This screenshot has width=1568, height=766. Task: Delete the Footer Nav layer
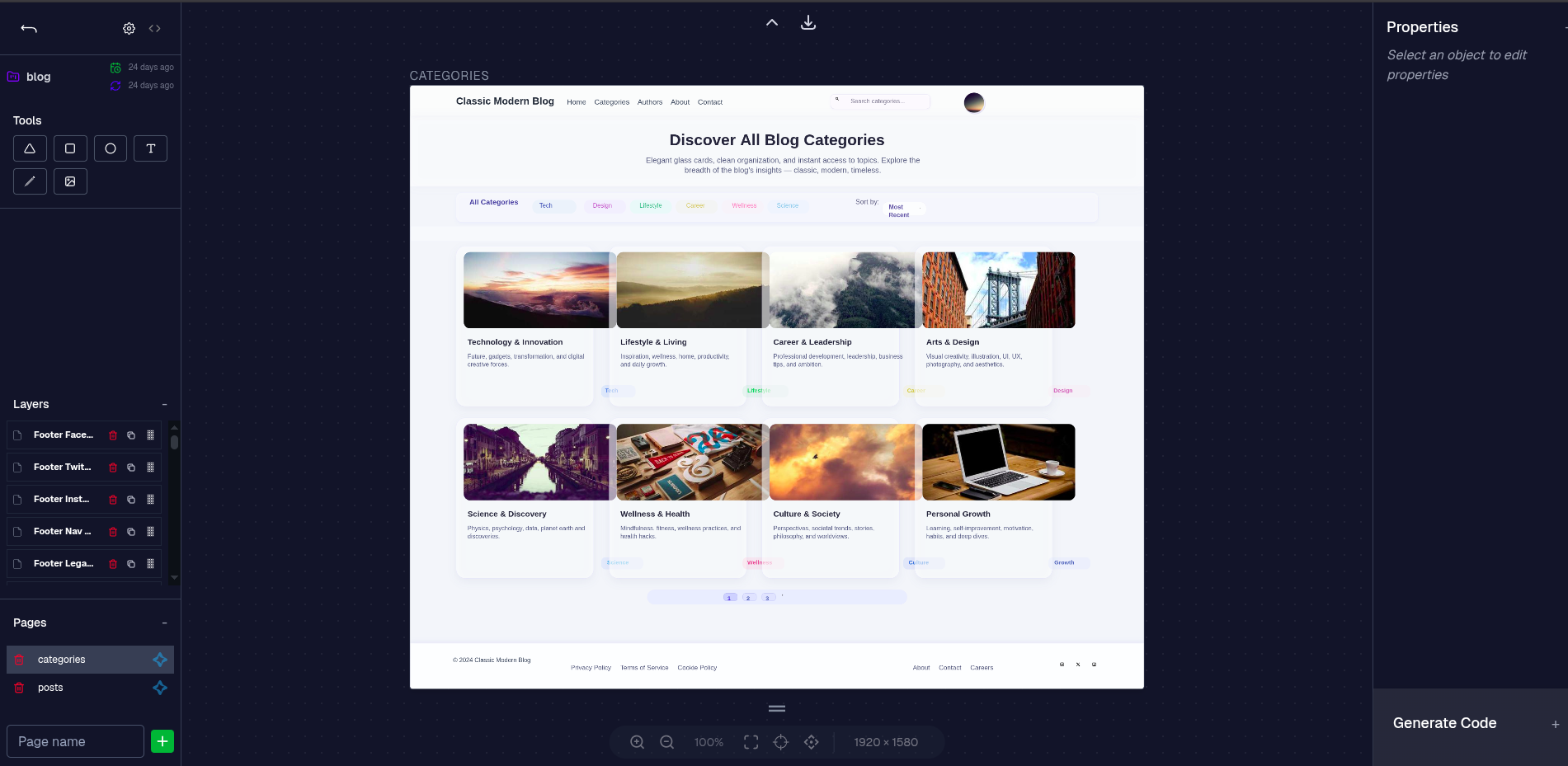113,532
